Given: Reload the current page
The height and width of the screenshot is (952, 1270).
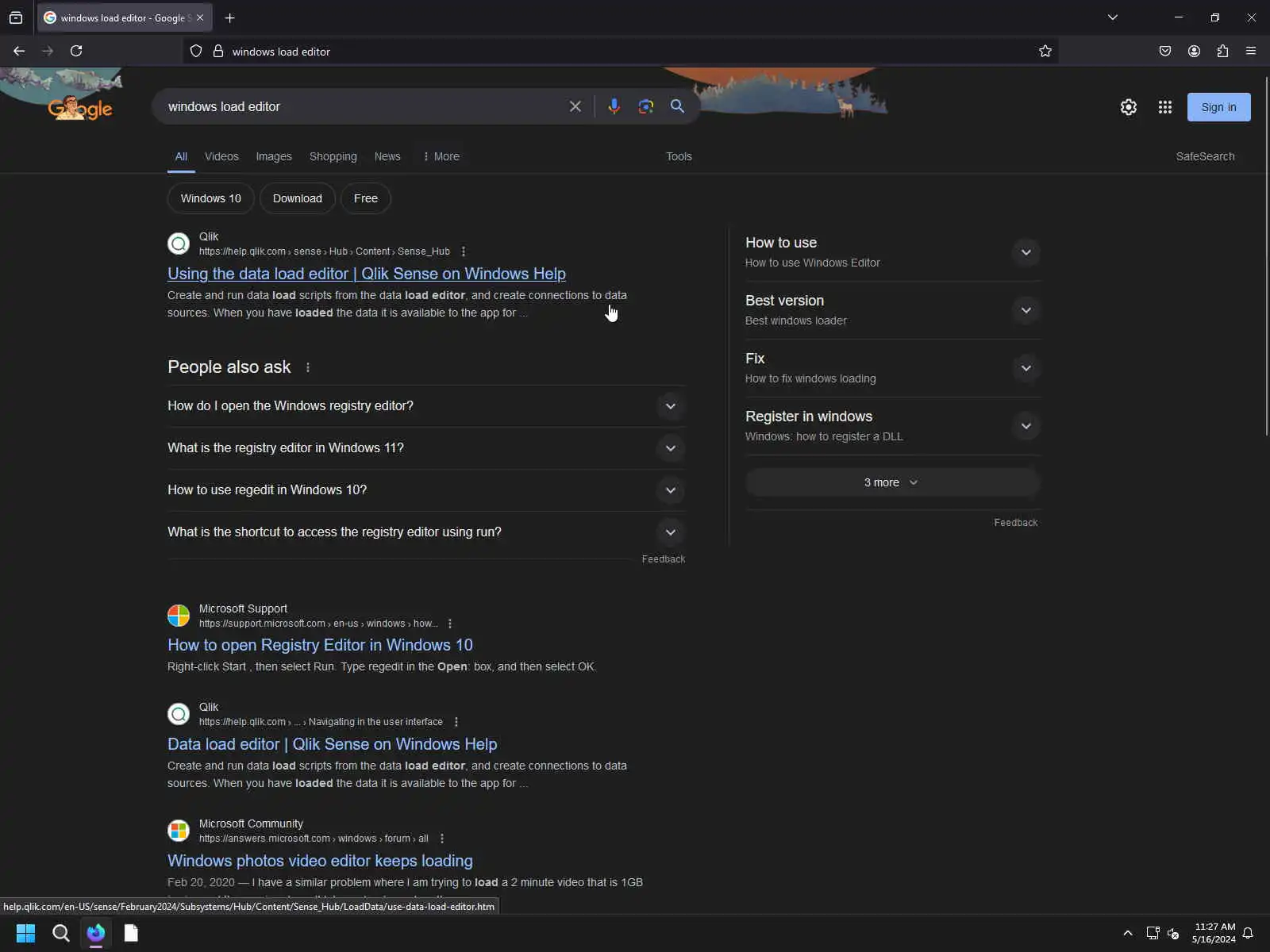Looking at the screenshot, I should point(76,51).
